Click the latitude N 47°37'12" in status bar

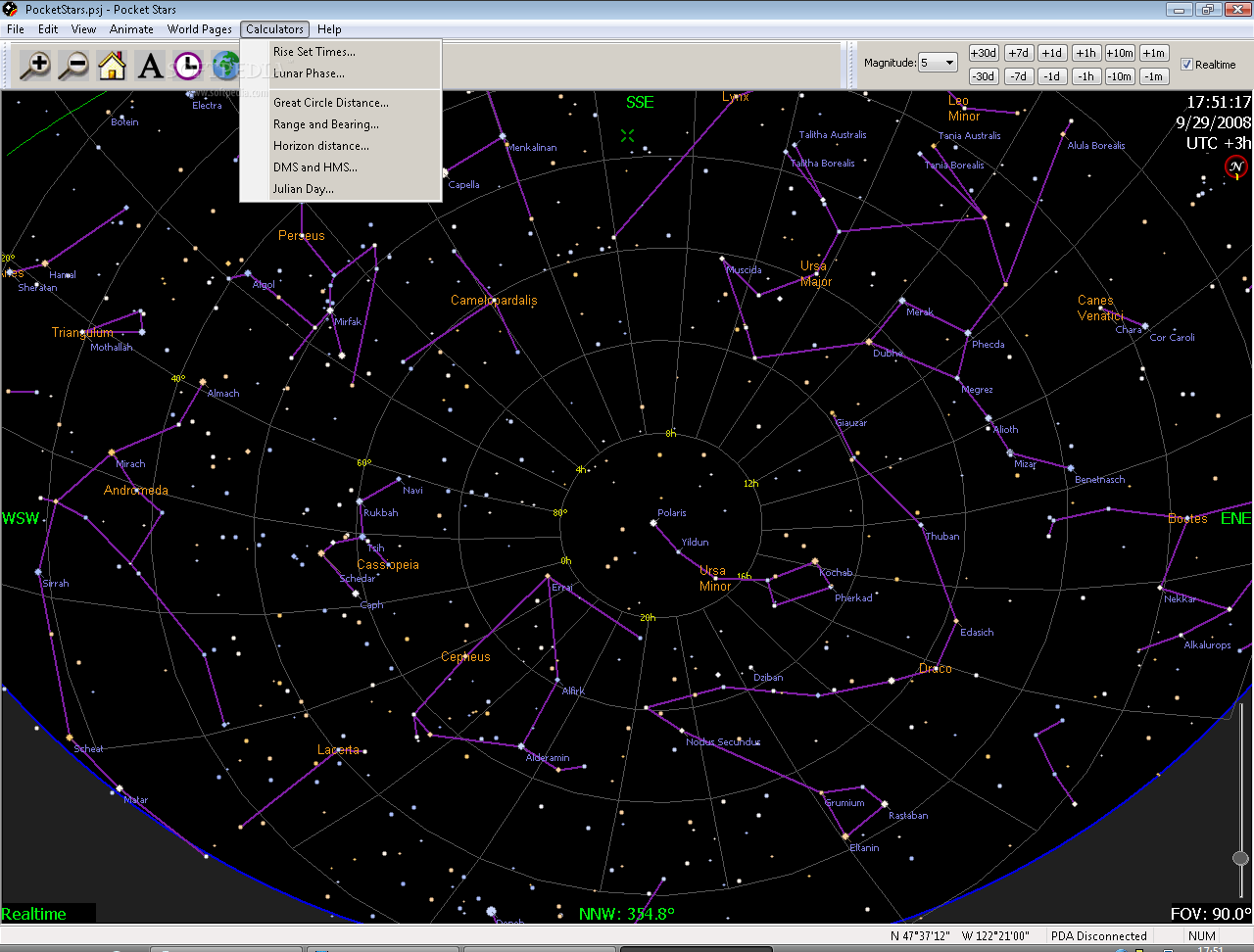pyautogui.click(x=920, y=936)
